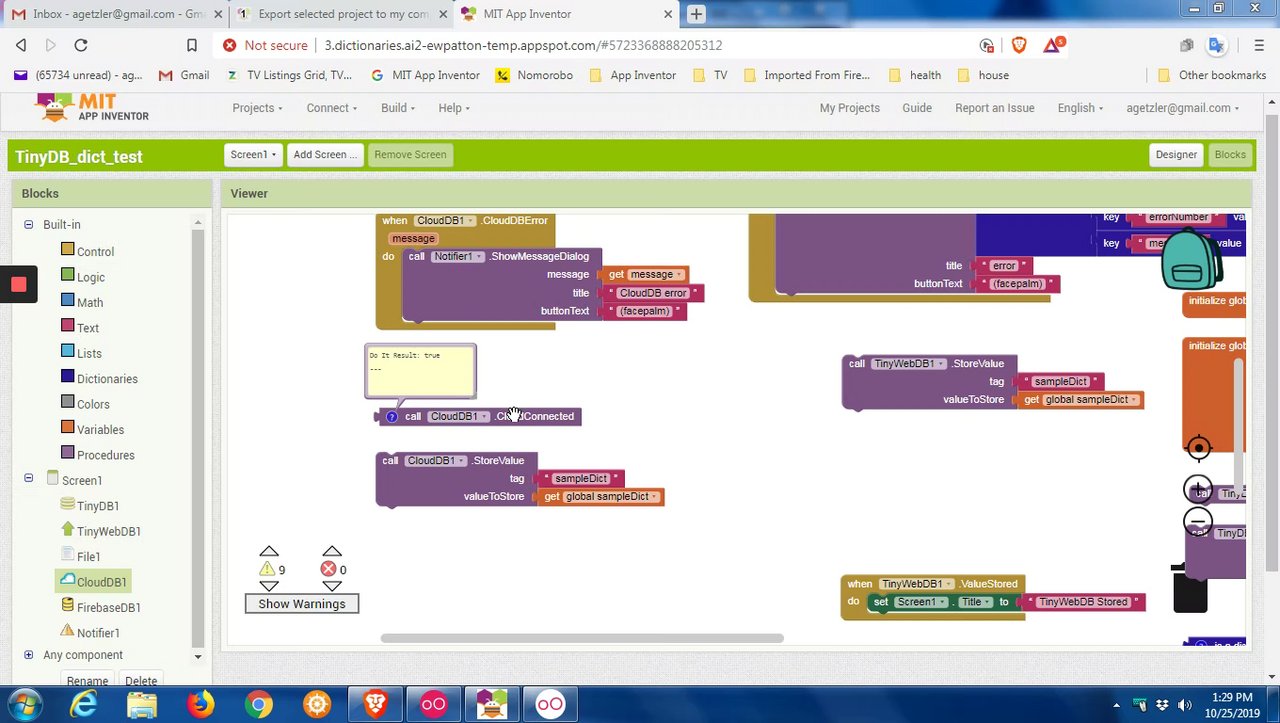Open the Build menu

click(x=398, y=108)
